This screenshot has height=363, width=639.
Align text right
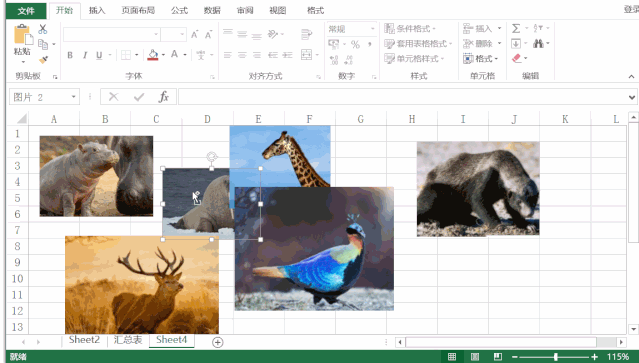[x=257, y=55]
